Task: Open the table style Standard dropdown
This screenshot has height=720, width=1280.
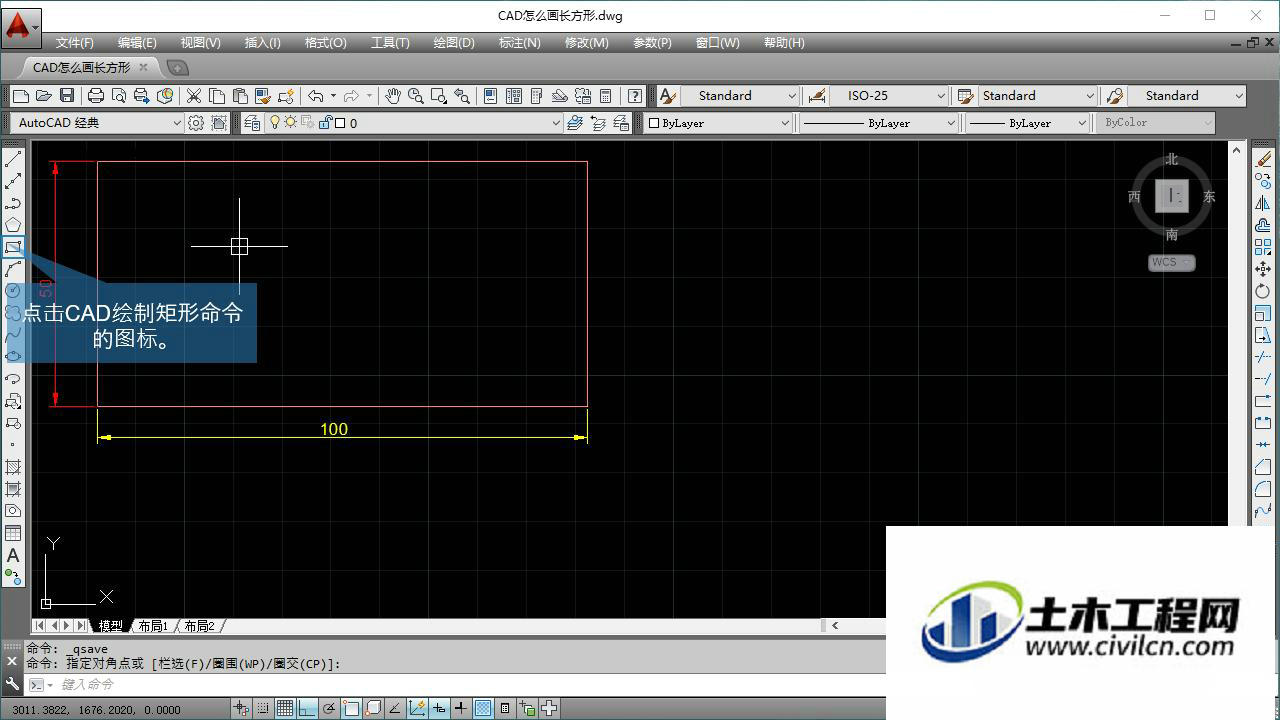Action: 1090,96
